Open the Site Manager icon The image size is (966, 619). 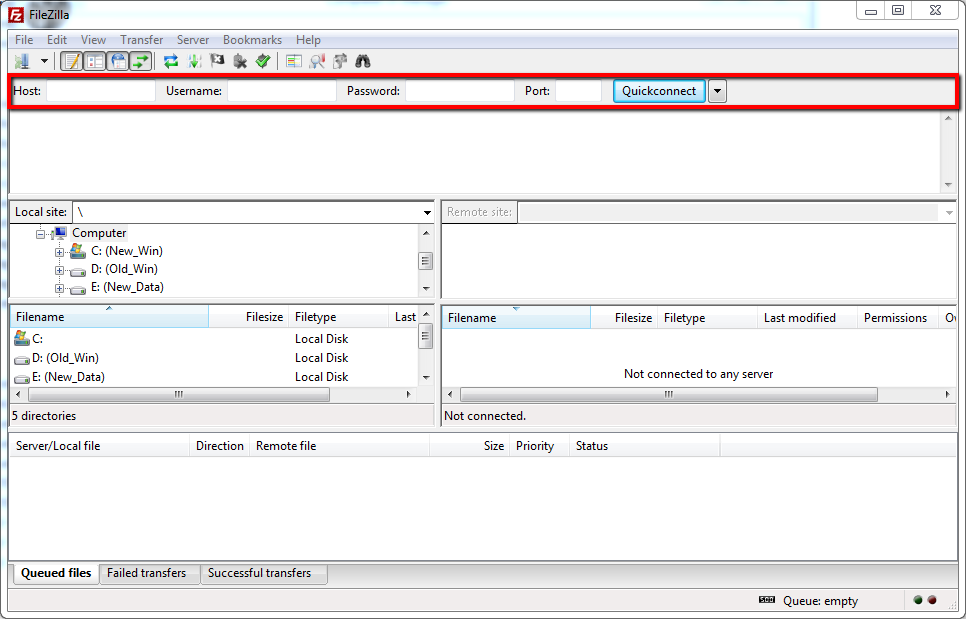click(22, 62)
